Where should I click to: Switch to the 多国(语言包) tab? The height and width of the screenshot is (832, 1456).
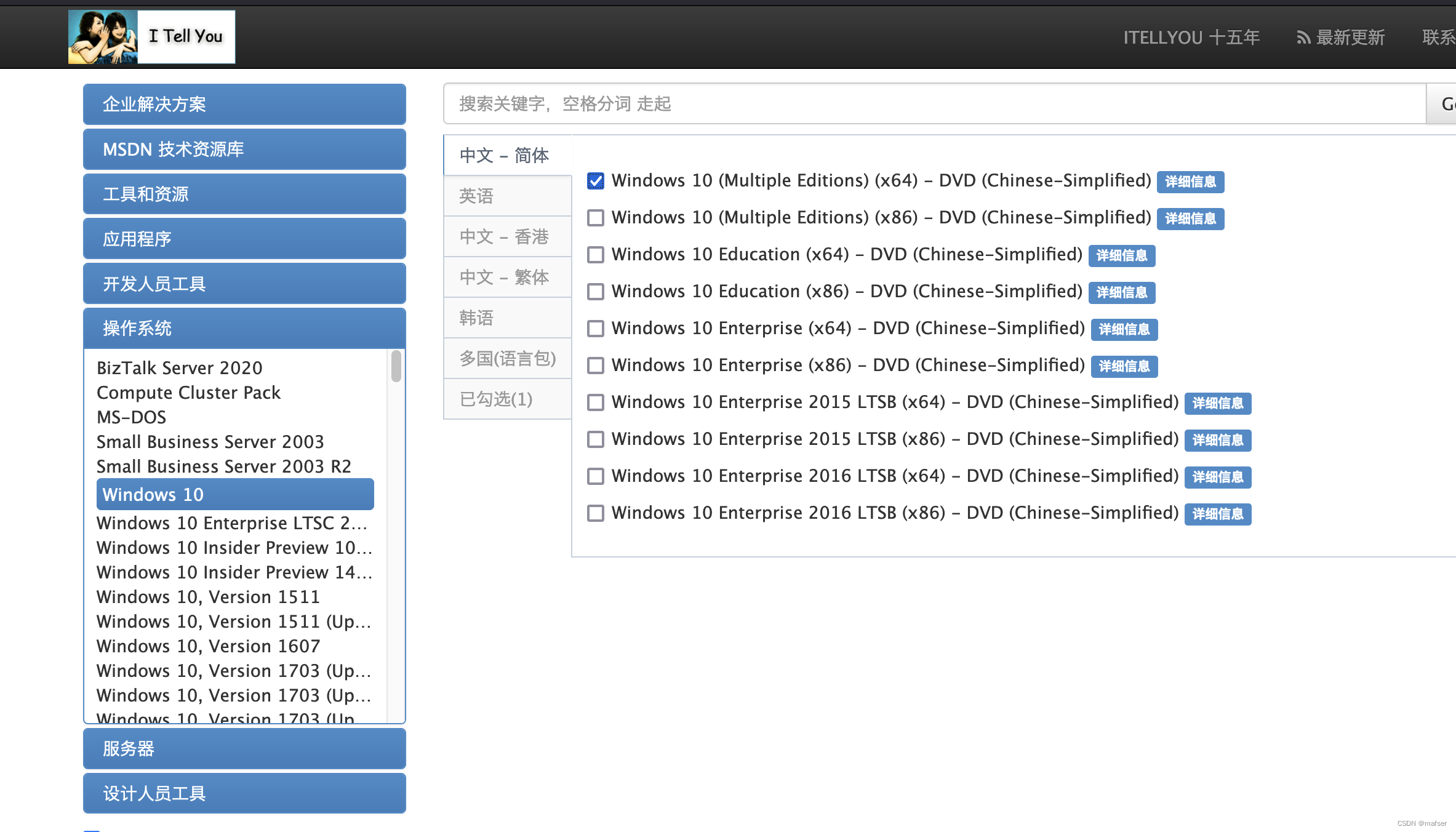[x=508, y=358]
